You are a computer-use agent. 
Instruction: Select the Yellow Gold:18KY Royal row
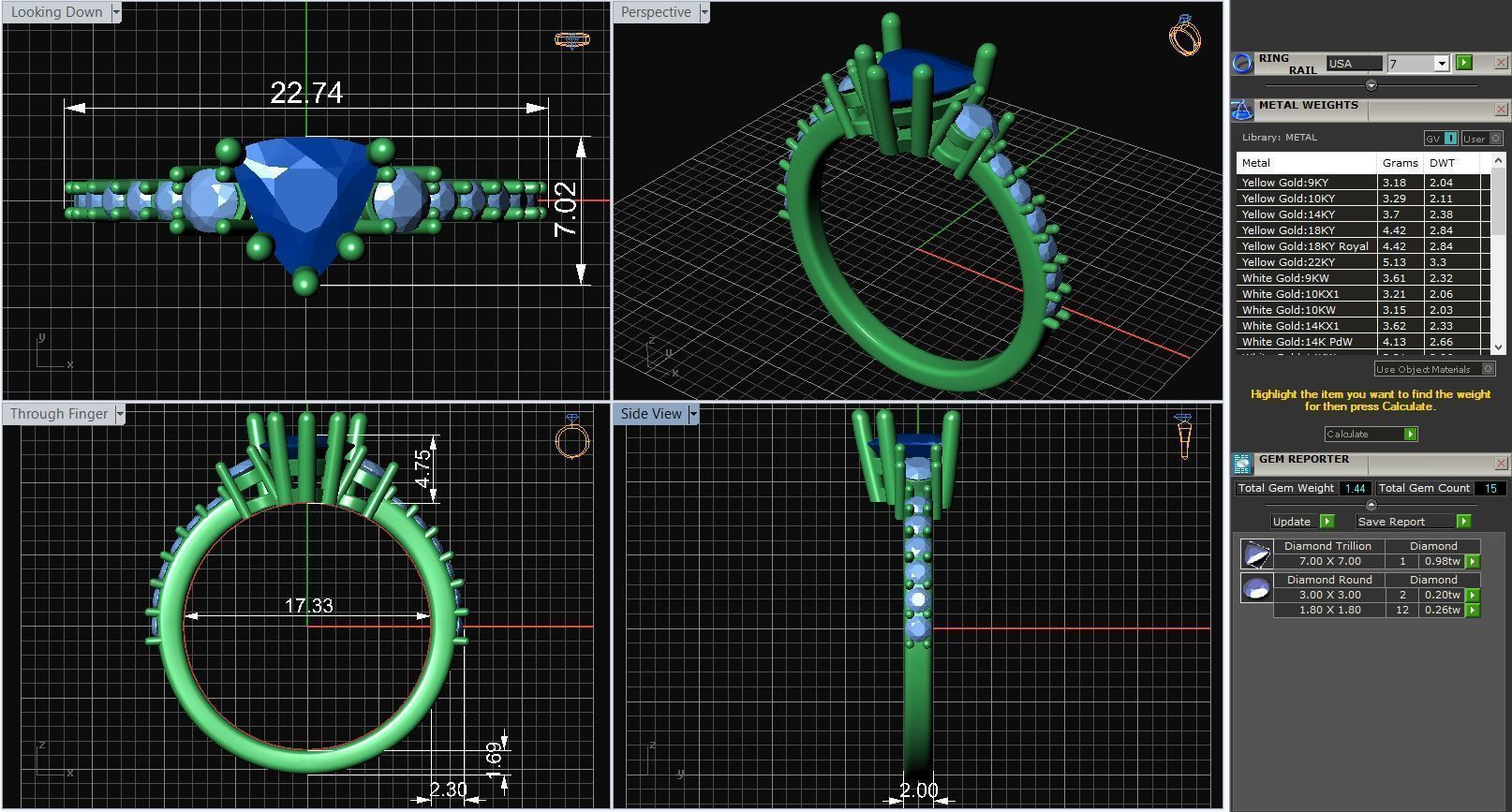click(1362, 246)
